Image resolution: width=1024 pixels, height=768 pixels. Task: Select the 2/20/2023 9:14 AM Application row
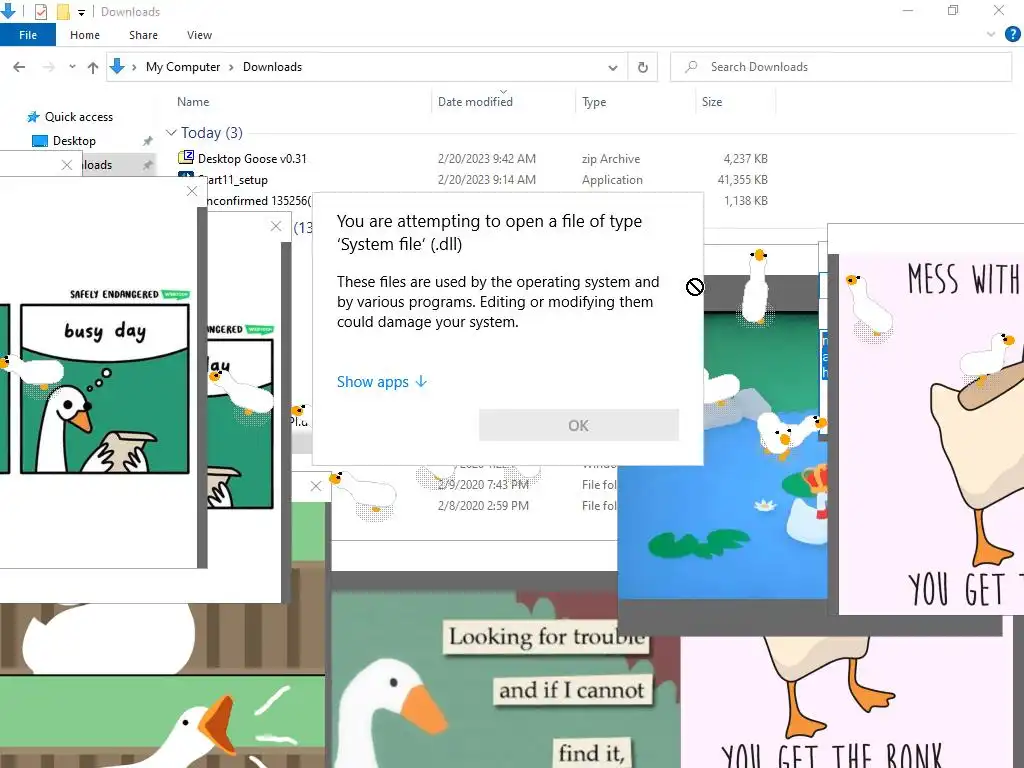tap(473, 180)
